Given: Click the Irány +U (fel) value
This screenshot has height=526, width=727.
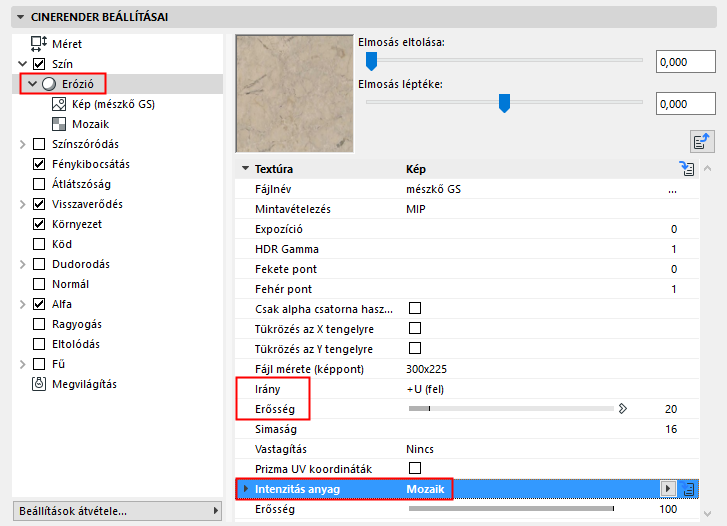Looking at the screenshot, I should click(425, 389).
